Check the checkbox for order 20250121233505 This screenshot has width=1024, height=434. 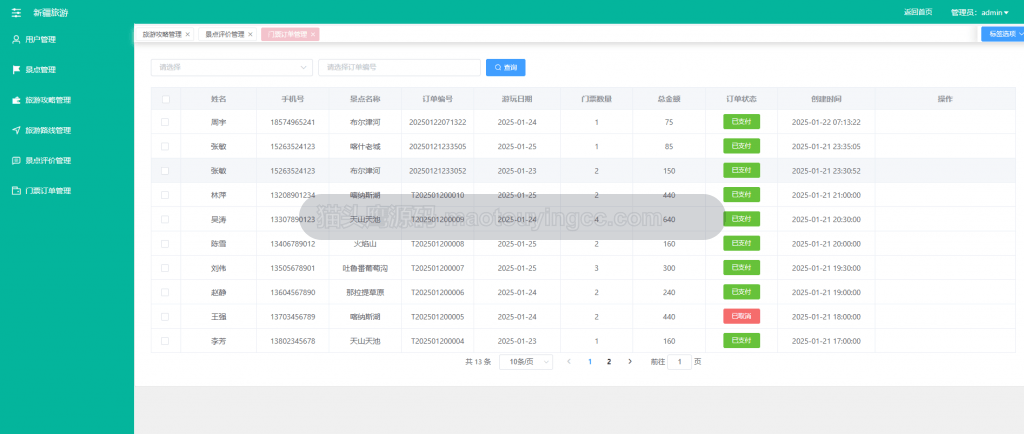coord(165,146)
